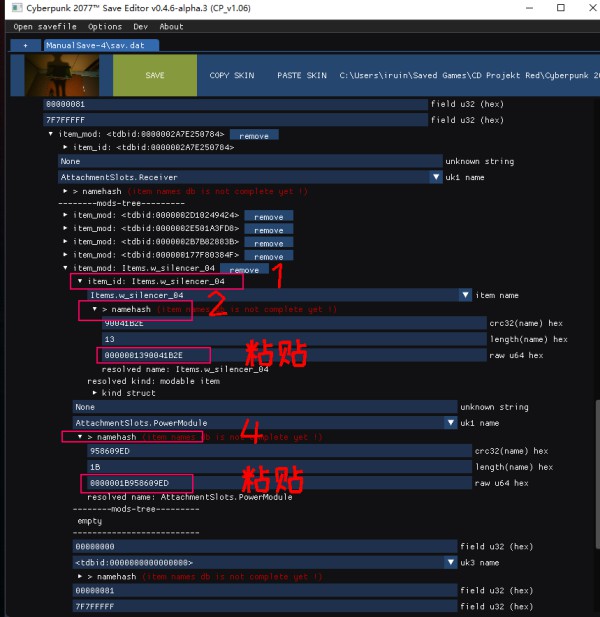This screenshot has width=600, height=617.
Task: Remove item mod tdbid 0000002D10249424
Action: click(x=268, y=216)
